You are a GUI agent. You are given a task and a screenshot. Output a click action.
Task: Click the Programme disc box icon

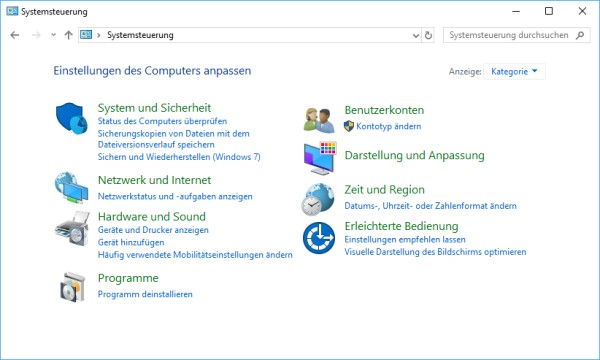(x=72, y=287)
